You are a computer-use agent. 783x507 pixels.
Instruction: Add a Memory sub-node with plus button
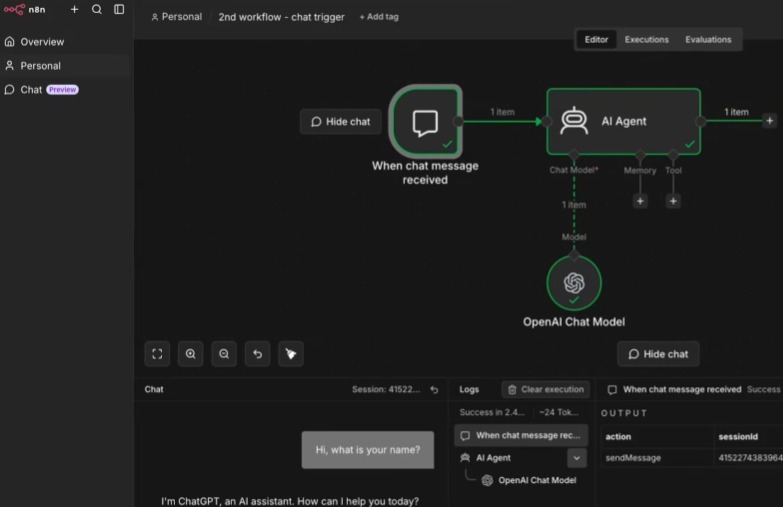[x=640, y=201]
